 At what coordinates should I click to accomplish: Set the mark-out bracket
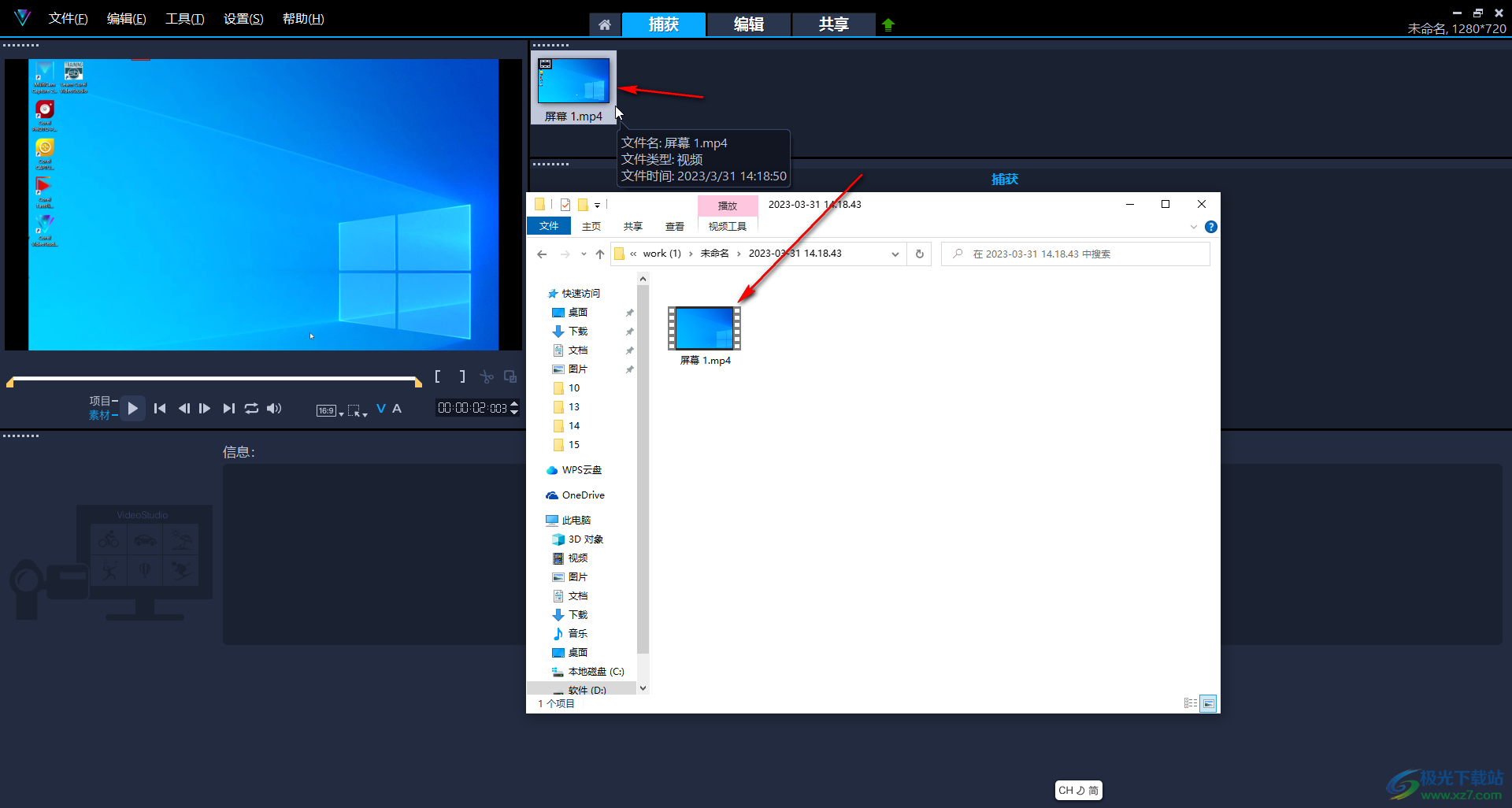(462, 376)
